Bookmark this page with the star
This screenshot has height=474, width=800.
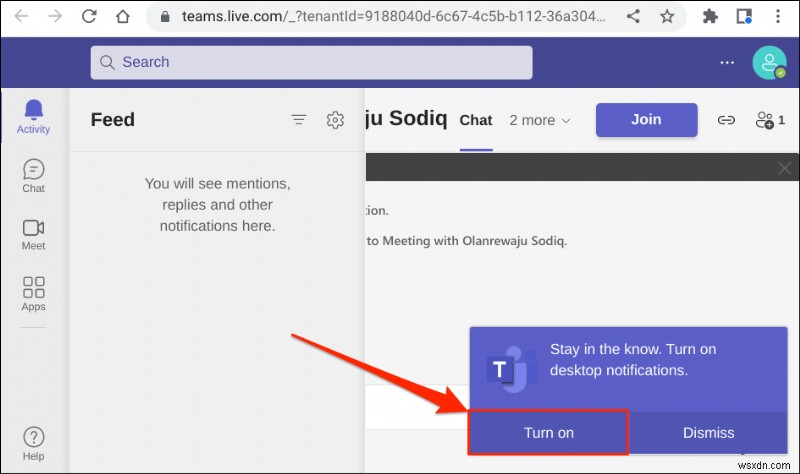[667, 17]
